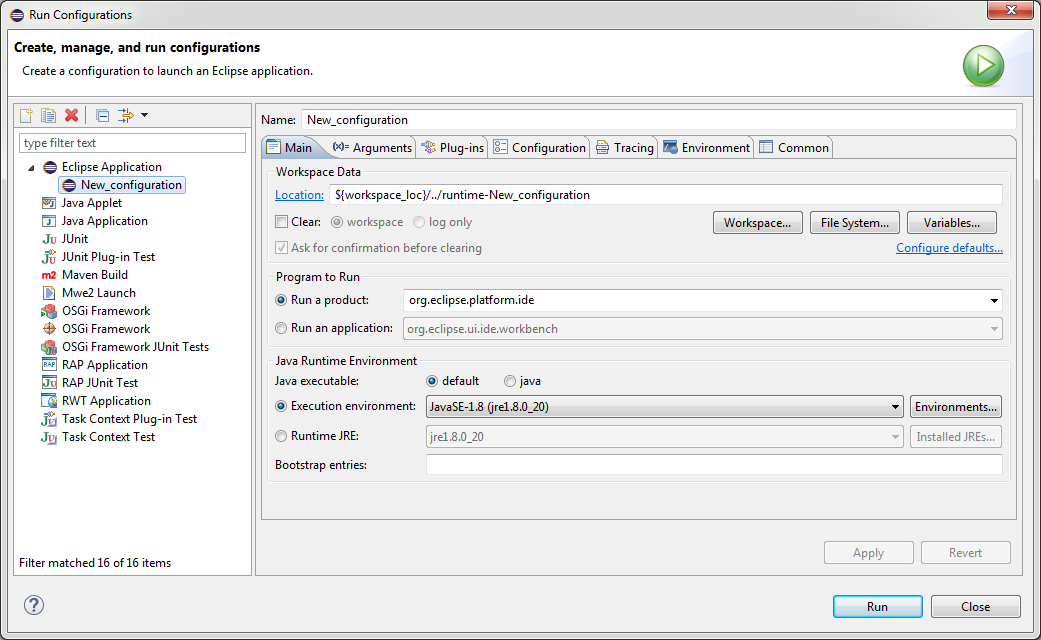1041x640 pixels.
Task: Click the Duplicate launch configuration icon
Action: pos(48,116)
